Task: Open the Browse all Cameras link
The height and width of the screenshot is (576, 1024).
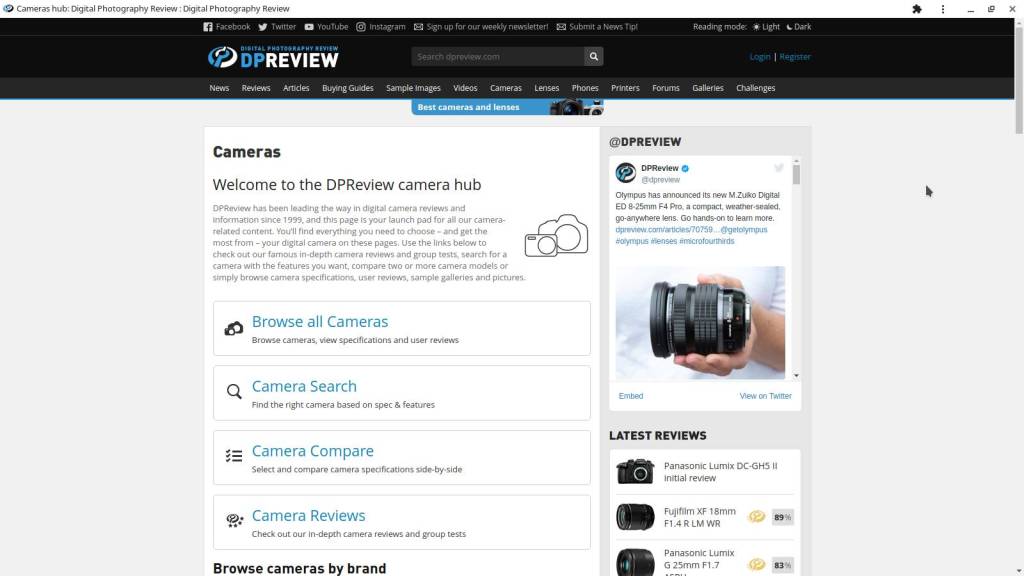Action: click(320, 321)
